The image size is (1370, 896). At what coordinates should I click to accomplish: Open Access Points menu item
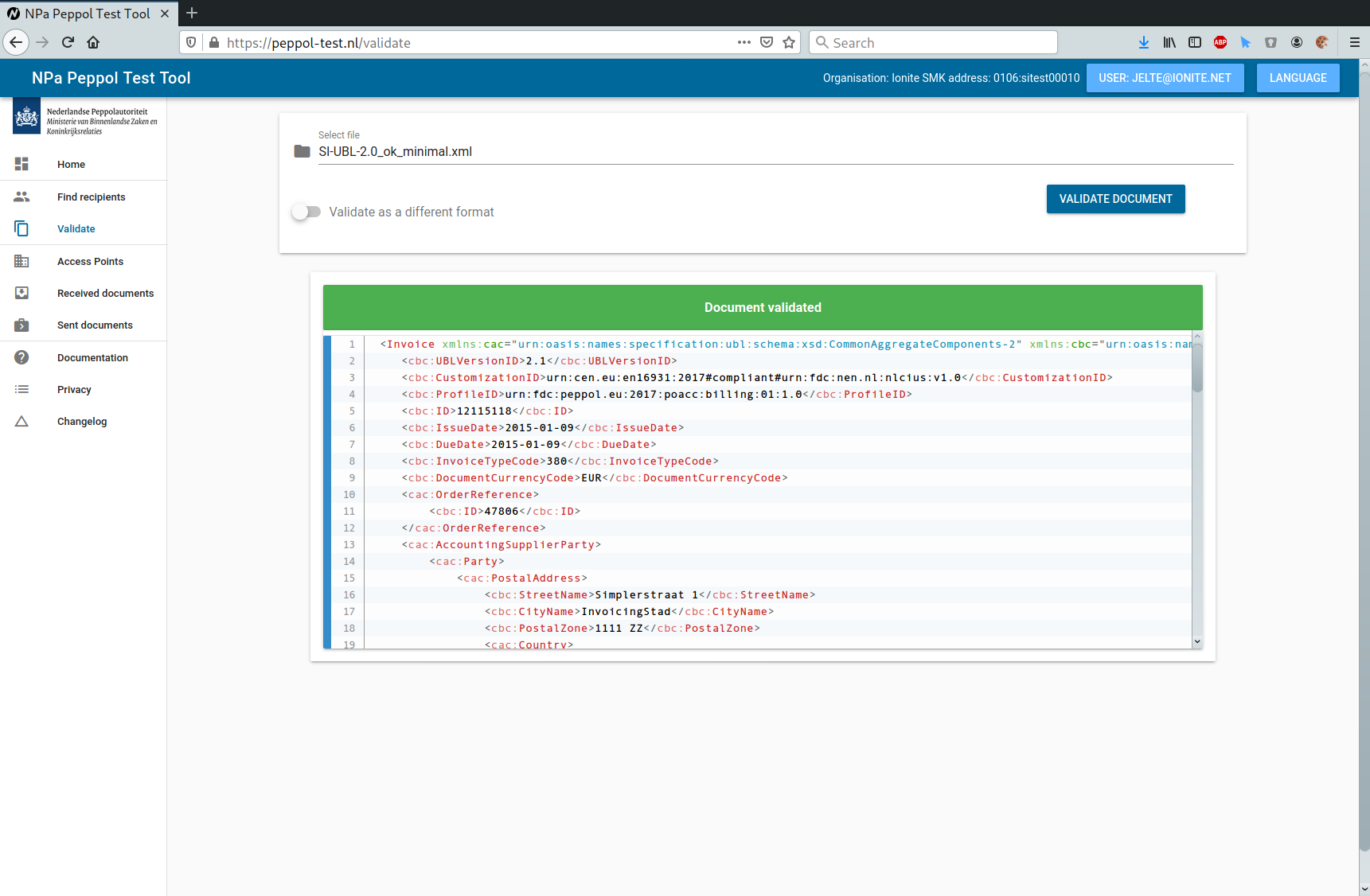point(83,261)
